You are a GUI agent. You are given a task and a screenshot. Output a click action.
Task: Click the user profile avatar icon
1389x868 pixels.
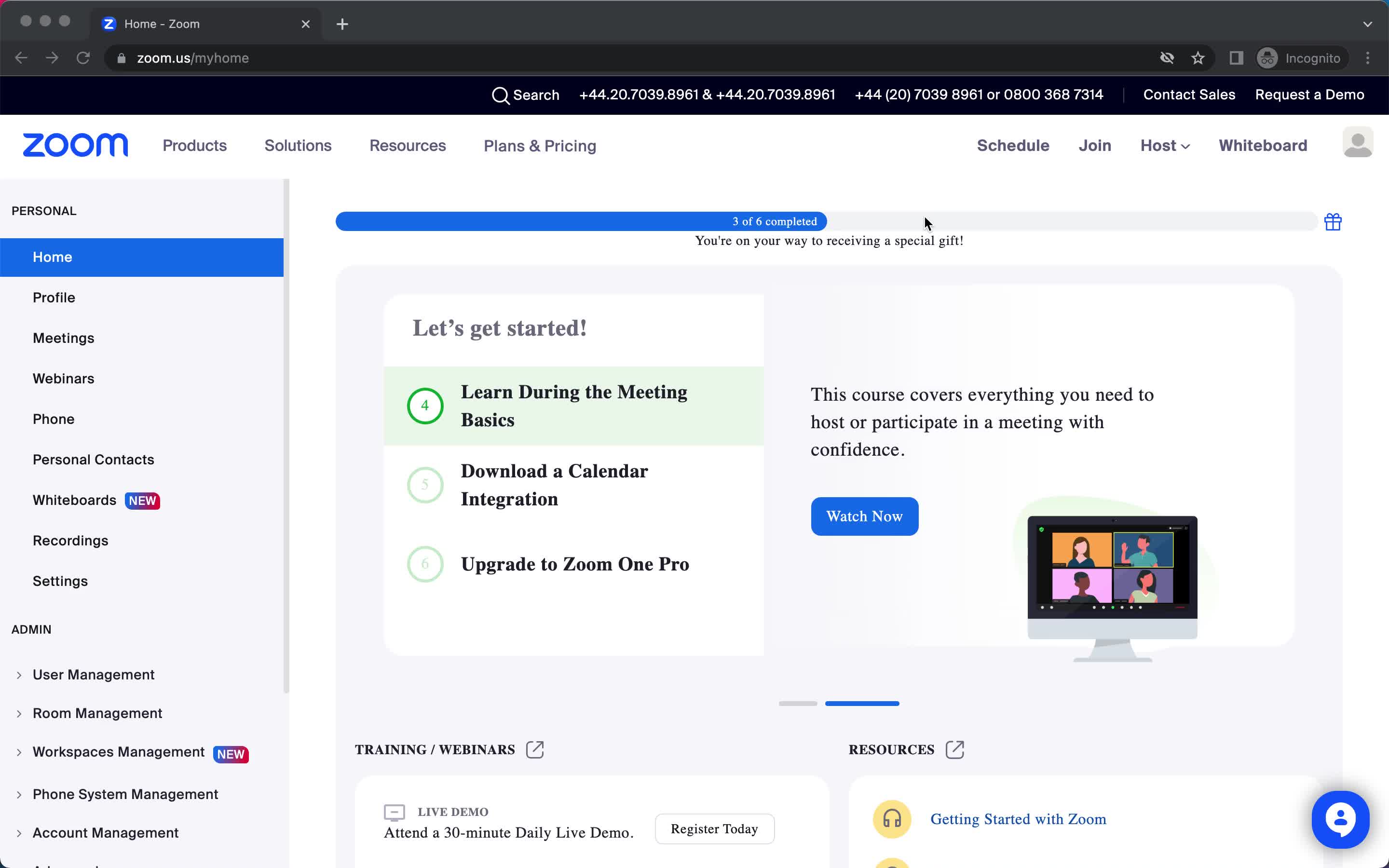click(1357, 145)
